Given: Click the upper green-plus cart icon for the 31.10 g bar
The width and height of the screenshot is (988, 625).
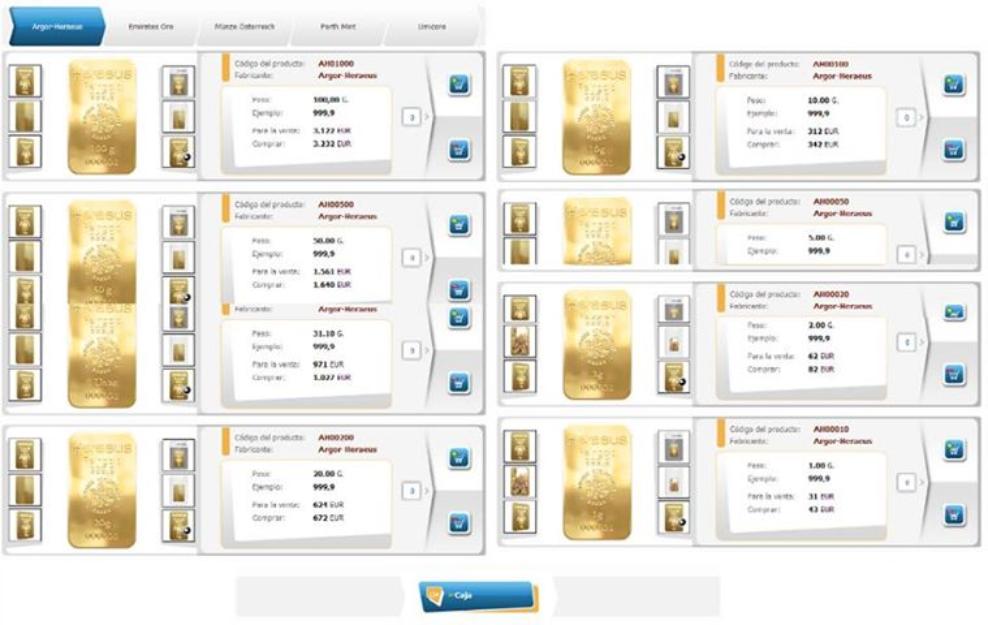Looking at the screenshot, I should pos(459,318).
